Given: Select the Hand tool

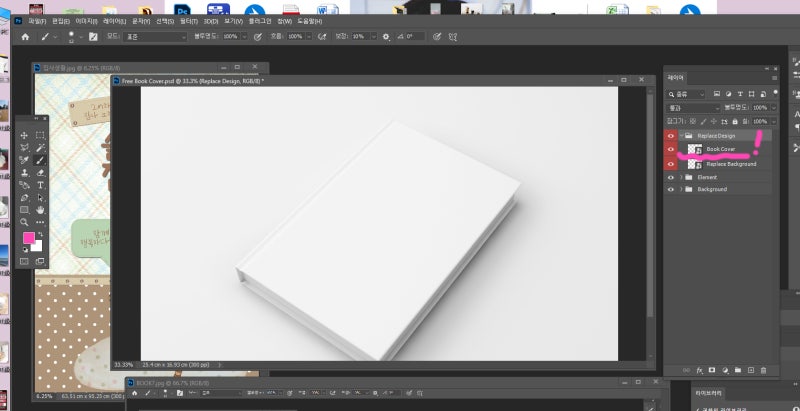Looking at the screenshot, I should click(40, 210).
